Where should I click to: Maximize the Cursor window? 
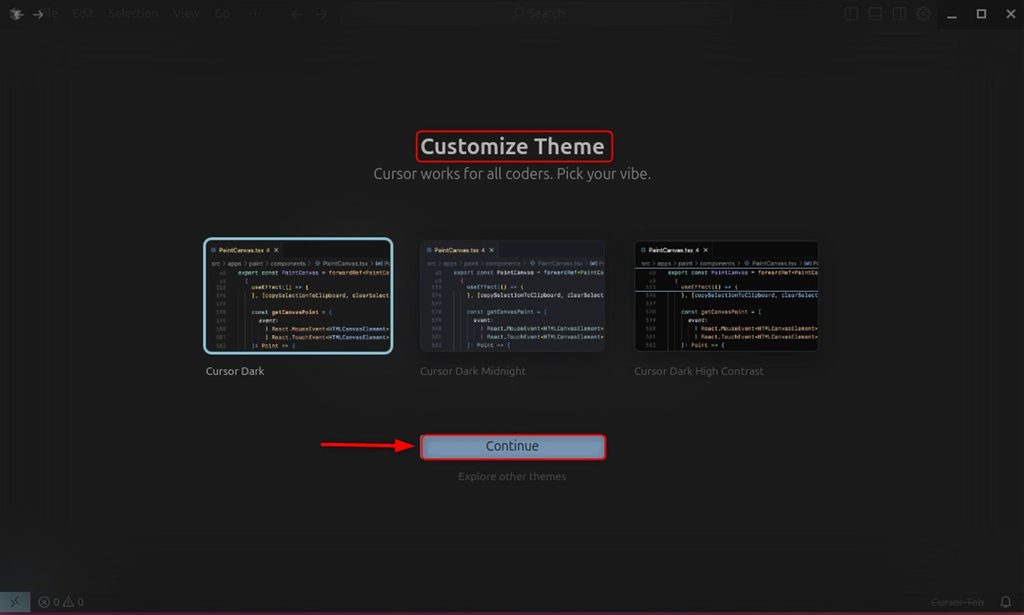tap(981, 14)
